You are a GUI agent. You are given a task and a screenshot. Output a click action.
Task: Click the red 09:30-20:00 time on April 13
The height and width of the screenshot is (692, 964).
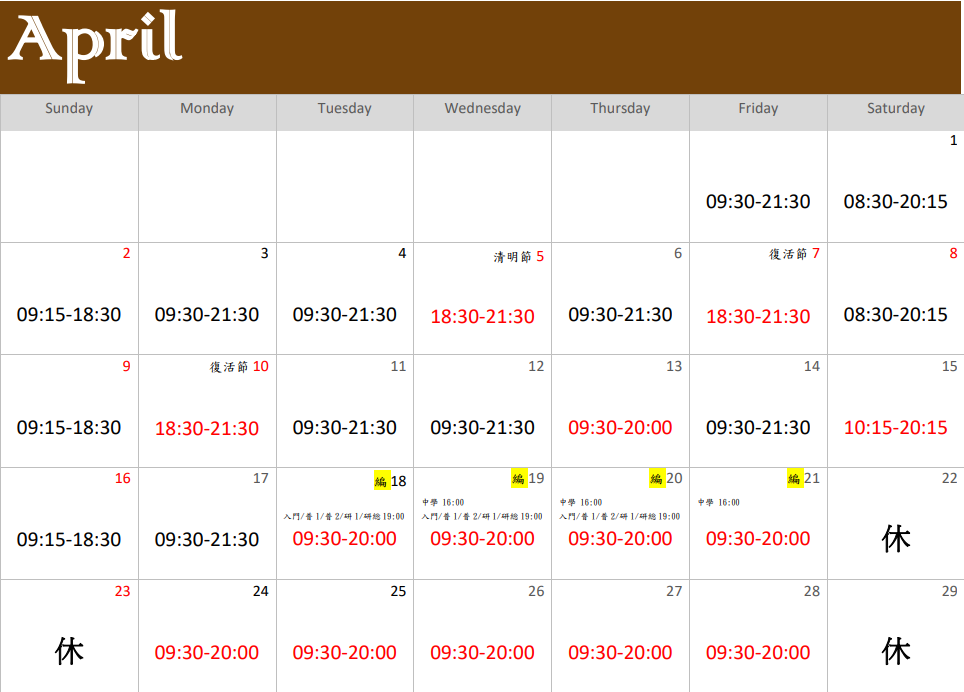pyautogui.click(x=620, y=428)
